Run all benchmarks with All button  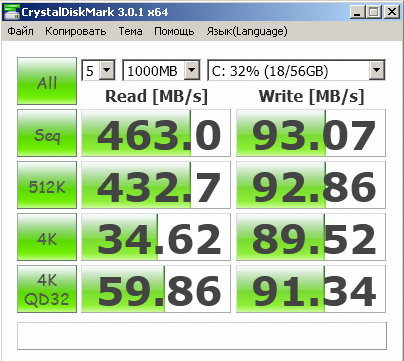tap(47, 81)
